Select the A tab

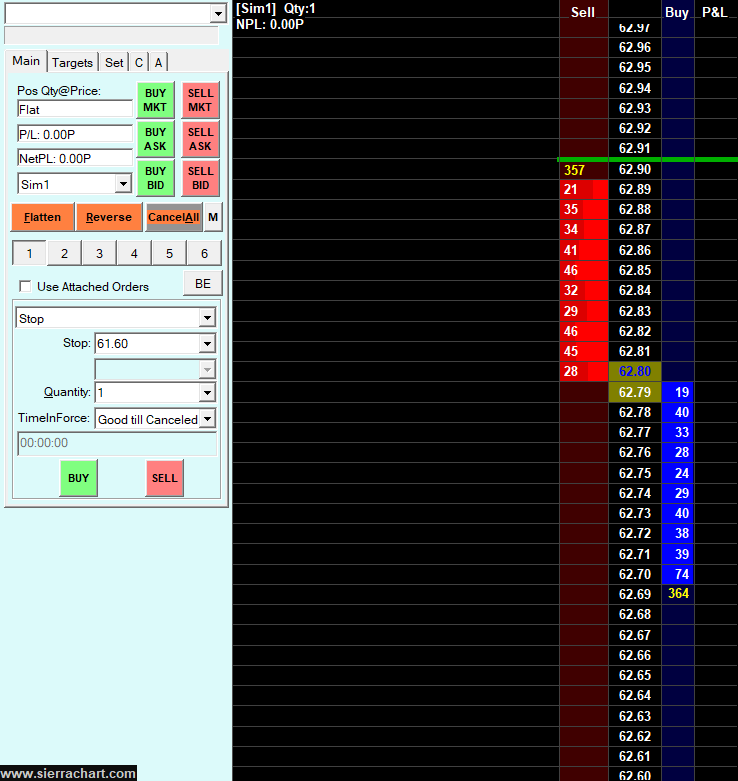pos(158,63)
